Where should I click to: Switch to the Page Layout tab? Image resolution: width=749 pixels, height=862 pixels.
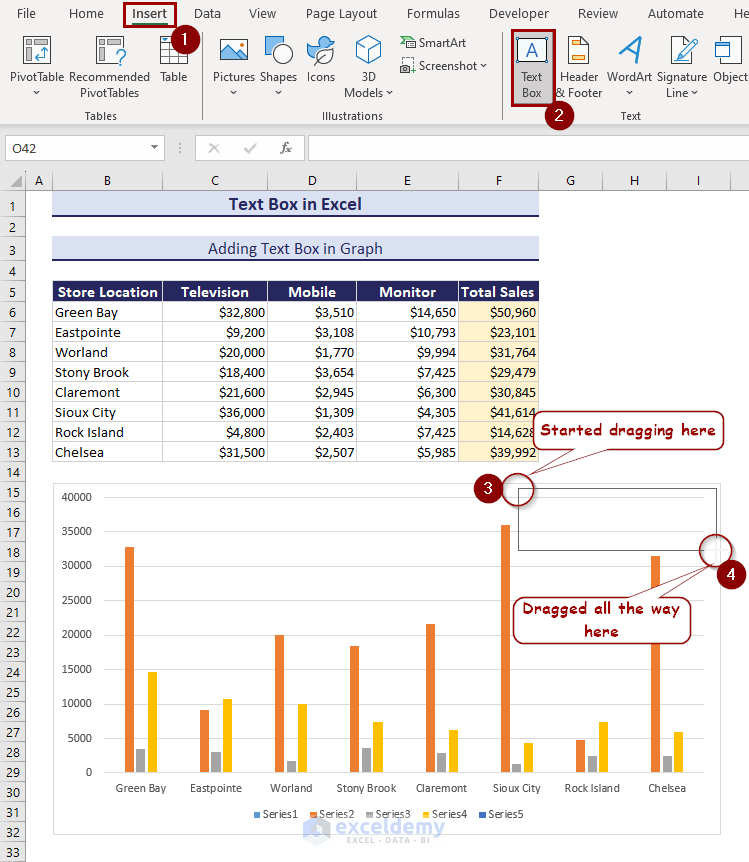[342, 14]
